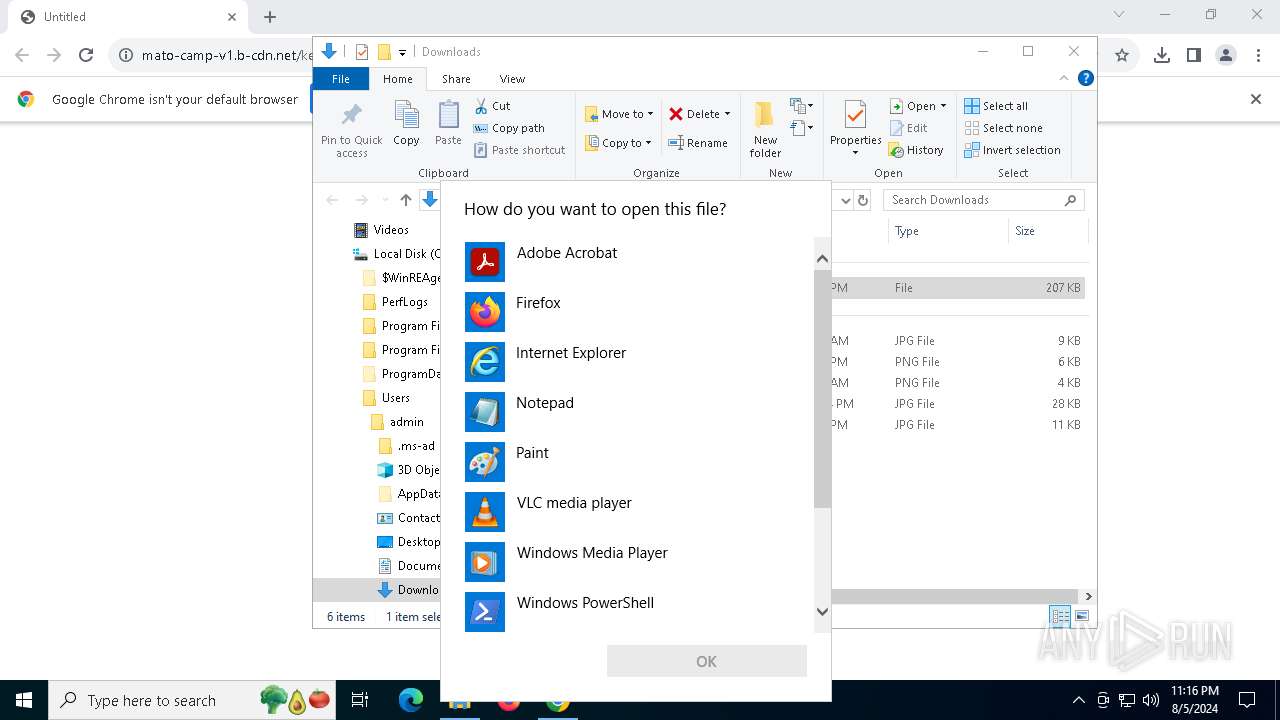The image size is (1280, 720).
Task: Click the Explorer Up one level arrow
Action: pyautogui.click(x=405, y=200)
